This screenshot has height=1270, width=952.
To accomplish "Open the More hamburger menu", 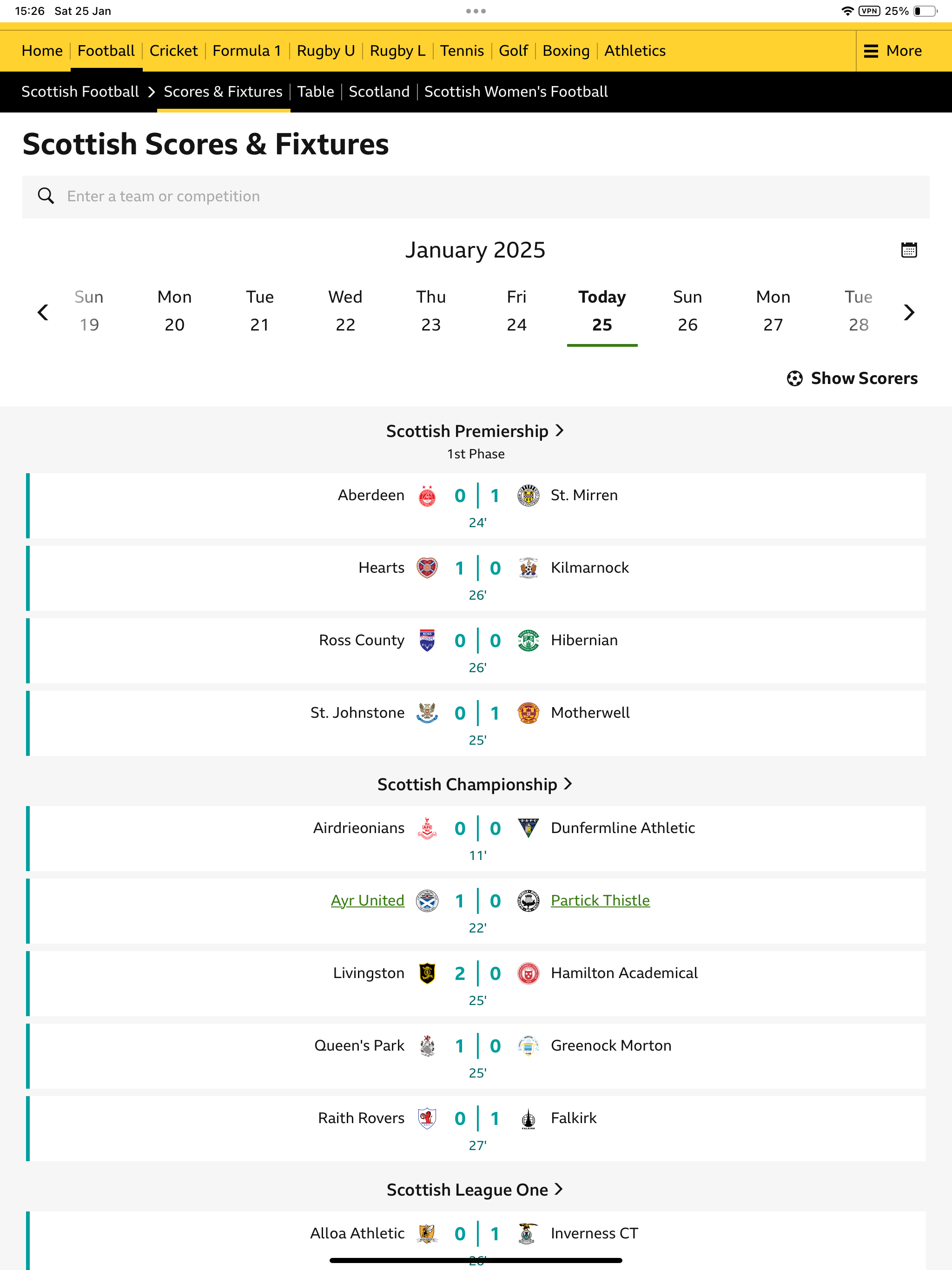I will click(x=893, y=51).
